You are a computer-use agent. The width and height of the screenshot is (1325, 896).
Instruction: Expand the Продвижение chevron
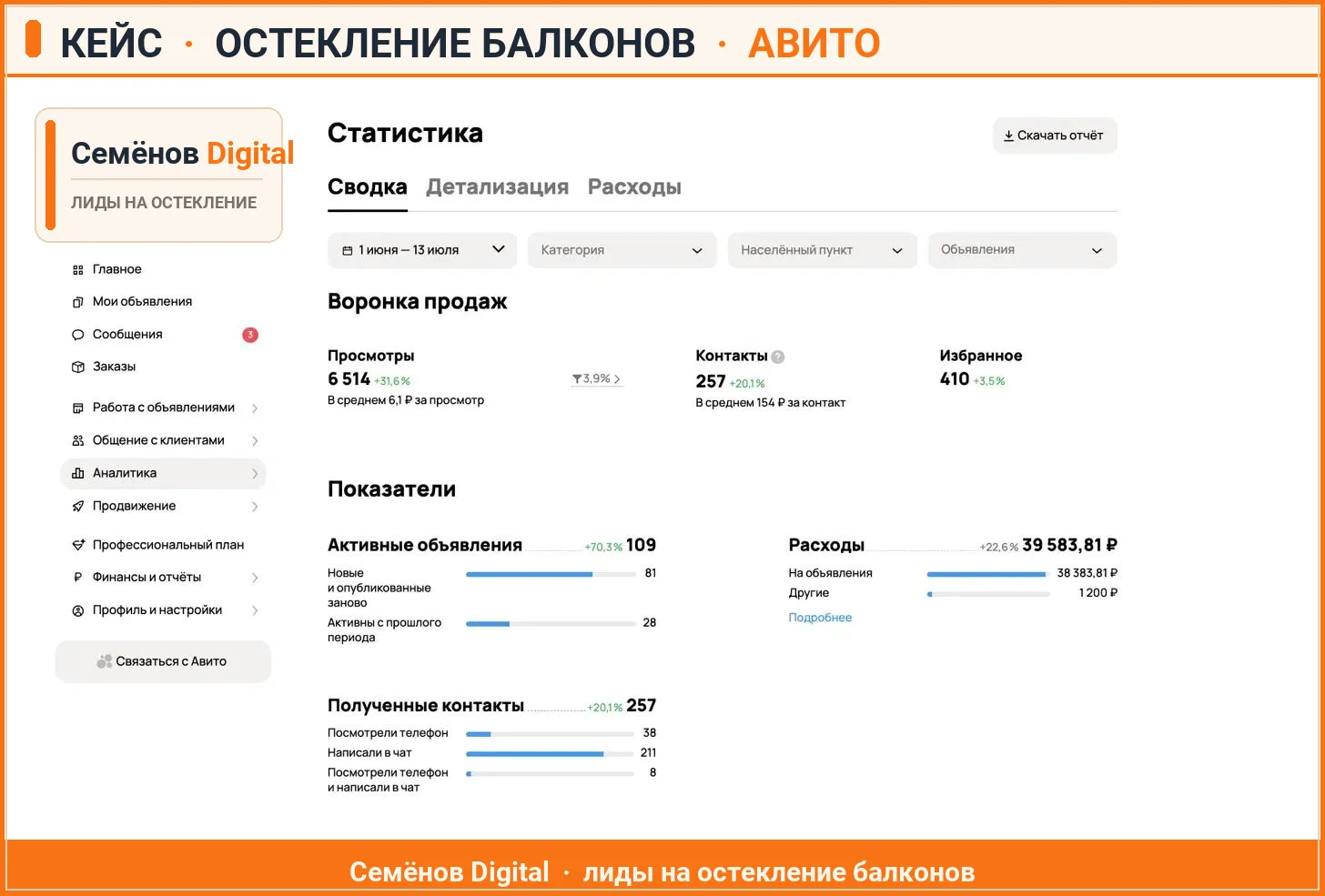pyautogui.click(x=255, y=507)
